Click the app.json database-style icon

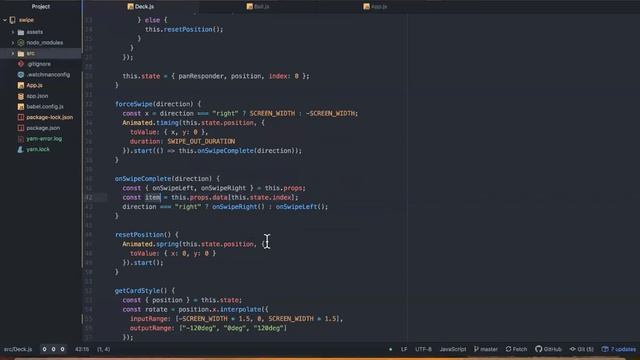click(x=21, y=96)
